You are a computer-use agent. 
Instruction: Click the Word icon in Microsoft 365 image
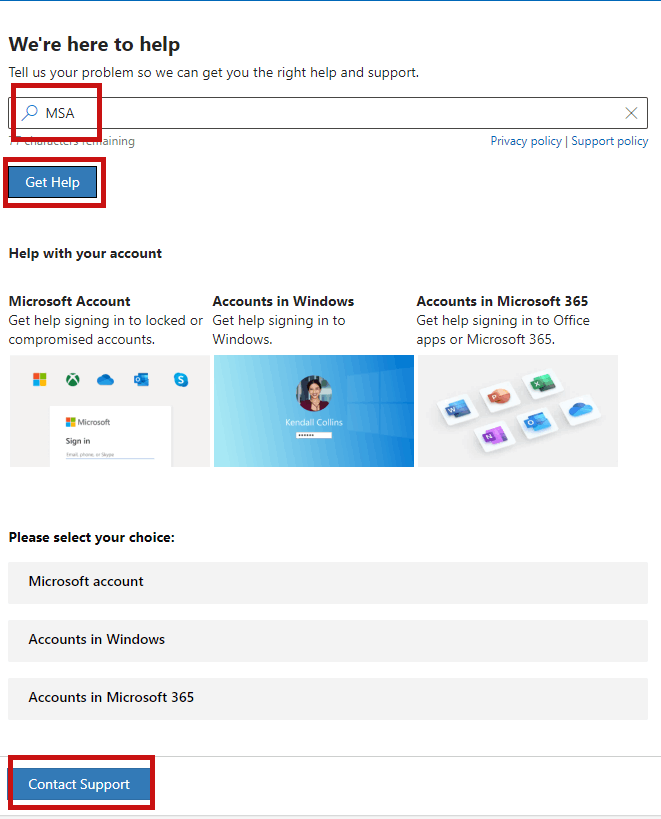pos(457,410)
